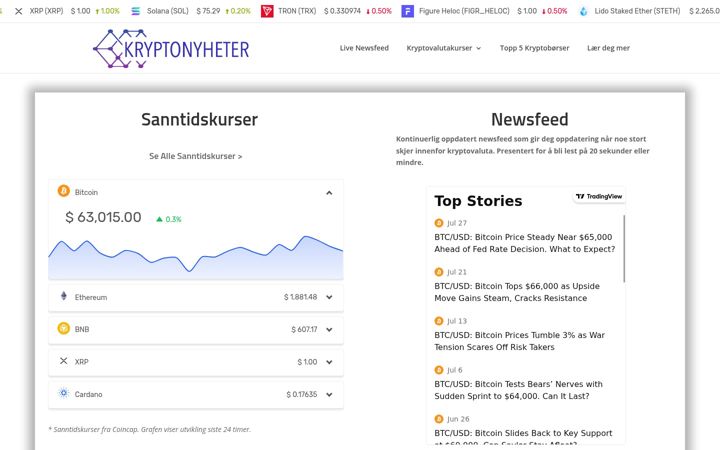This screenshot has width=720, height=450.
Task: Click the Ethereum coin icon
Action: [64, 296]
